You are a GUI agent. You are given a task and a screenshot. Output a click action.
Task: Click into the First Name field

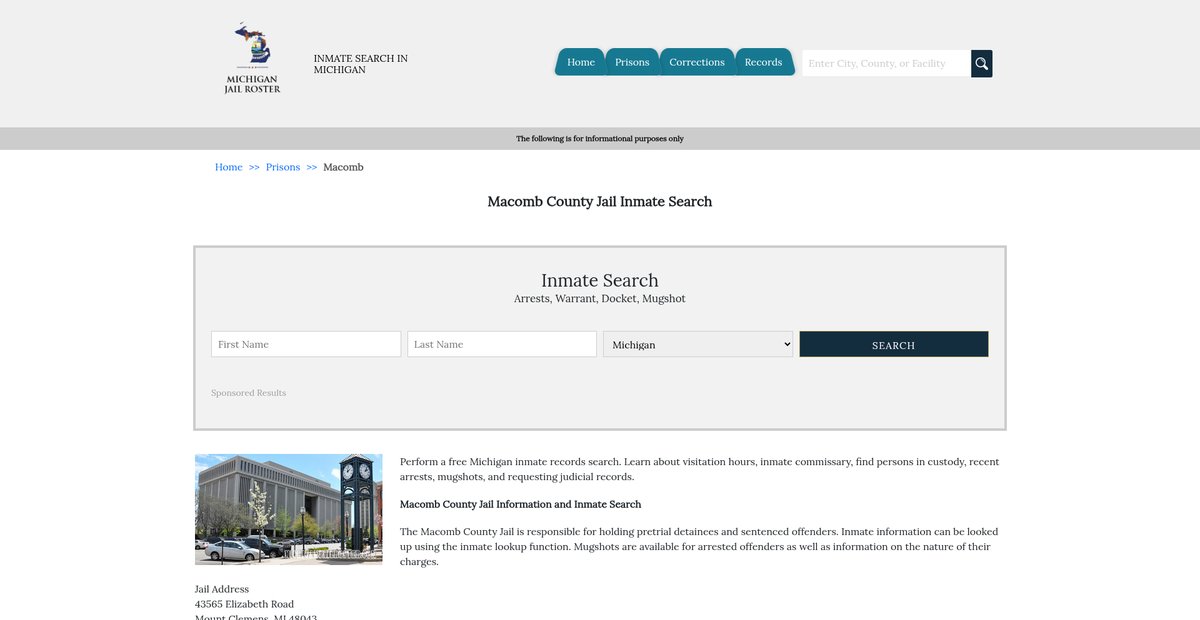pyautogui.click(x=306, y=344)
